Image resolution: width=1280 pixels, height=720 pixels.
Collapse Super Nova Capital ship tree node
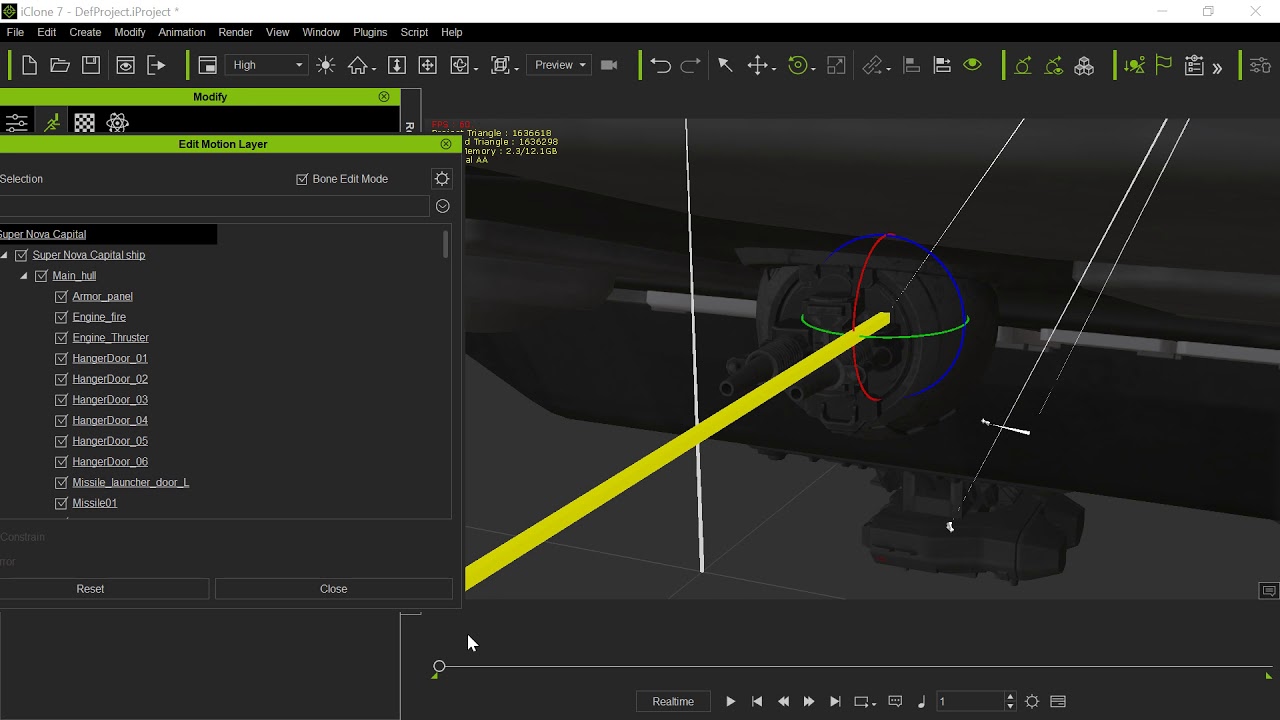tap(5, 255)
